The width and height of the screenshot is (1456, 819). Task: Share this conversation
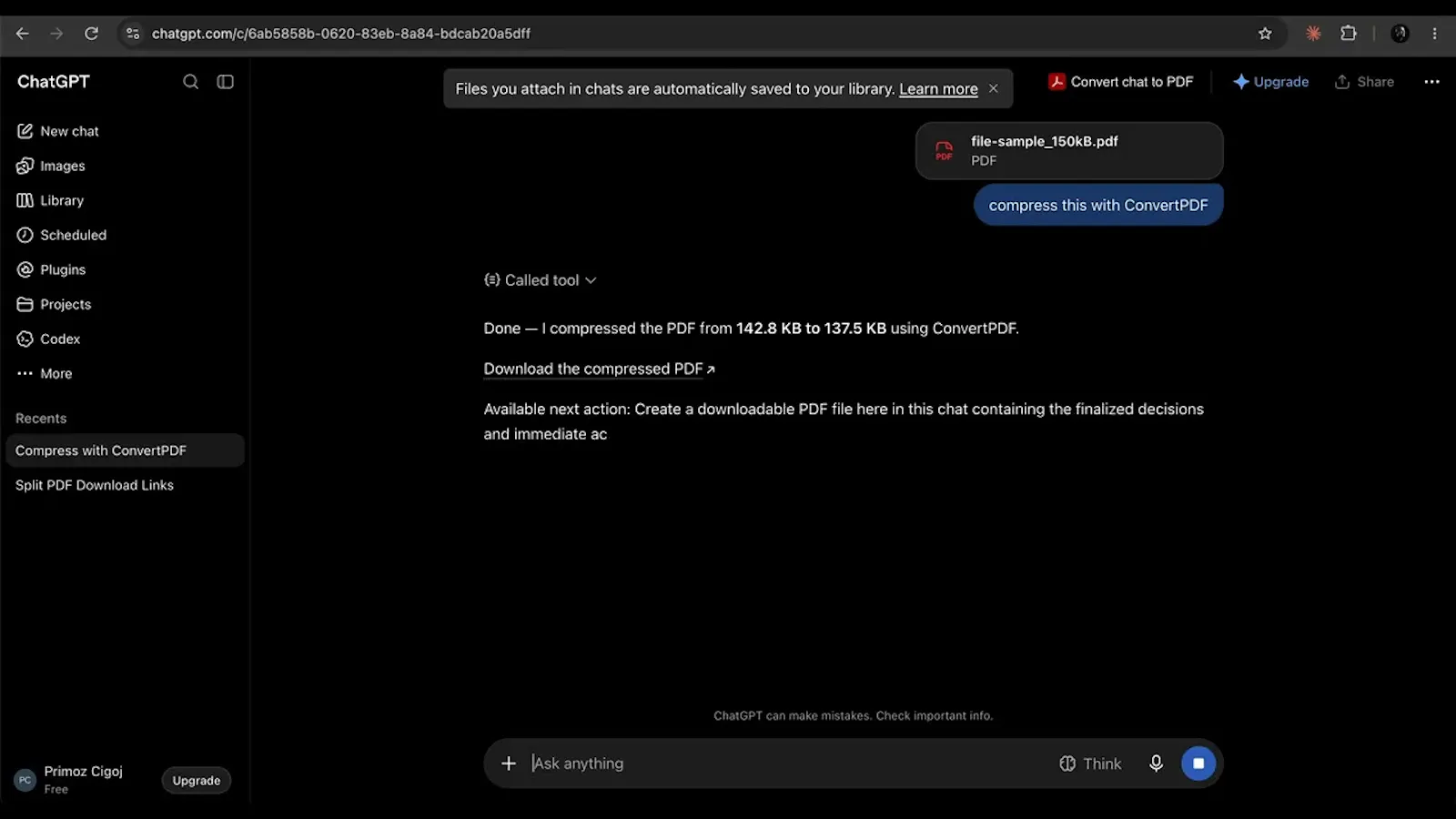coord(1364,82)
